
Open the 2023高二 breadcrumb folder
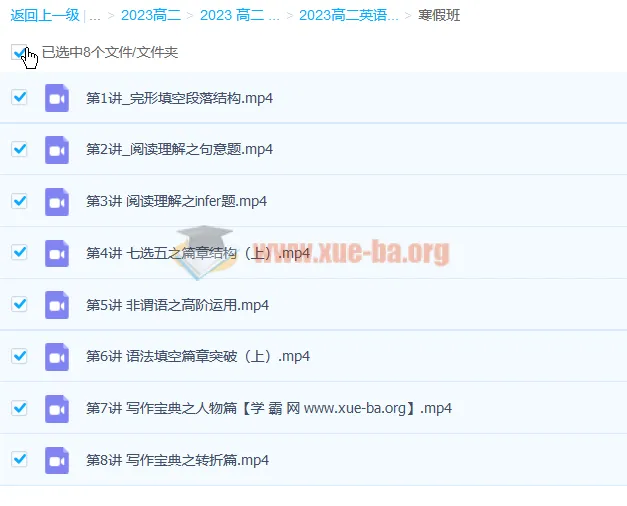tap(151, 15)
